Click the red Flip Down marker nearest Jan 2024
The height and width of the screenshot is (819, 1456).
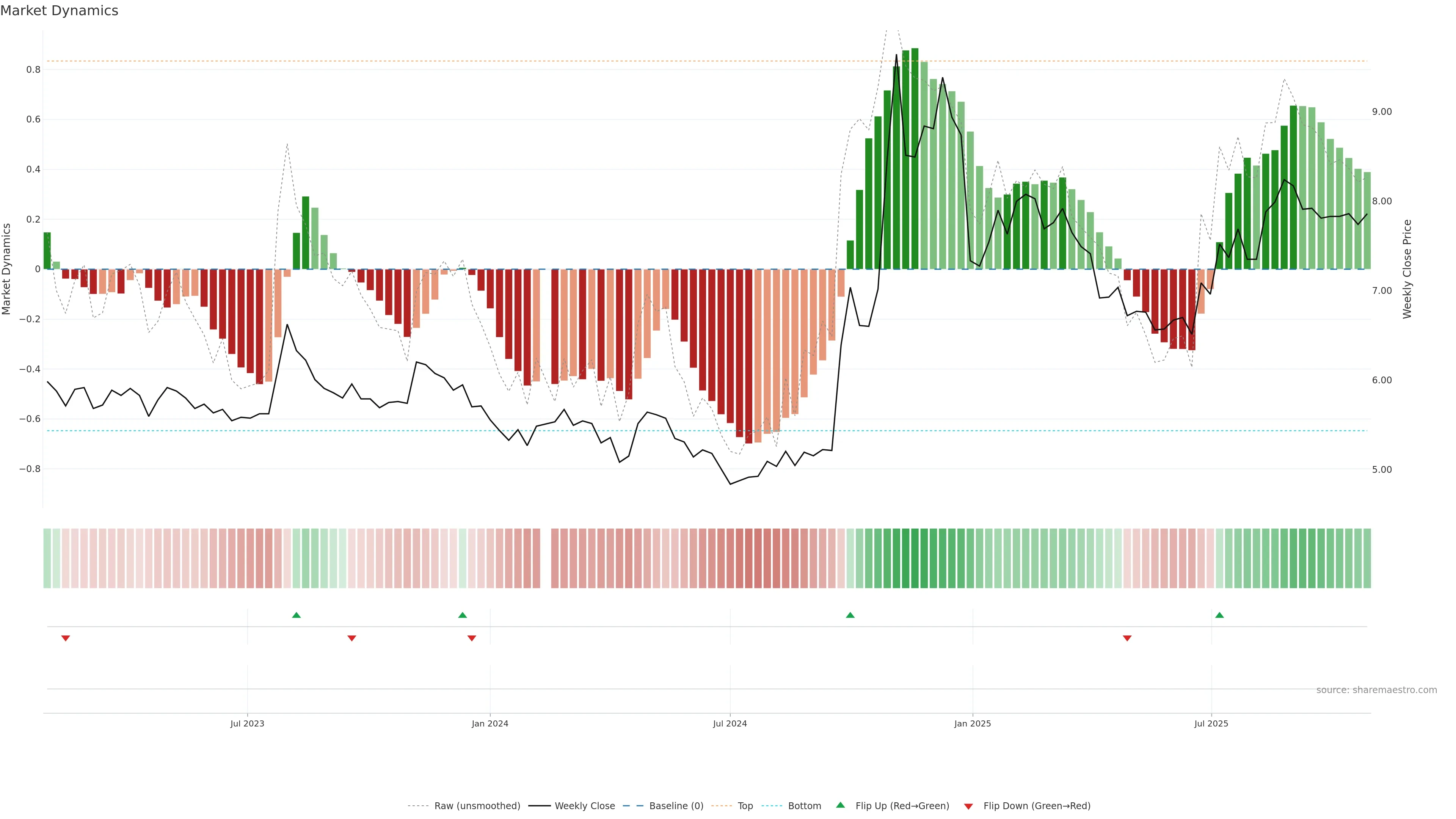pyautogui.click(x=472, y=638)
